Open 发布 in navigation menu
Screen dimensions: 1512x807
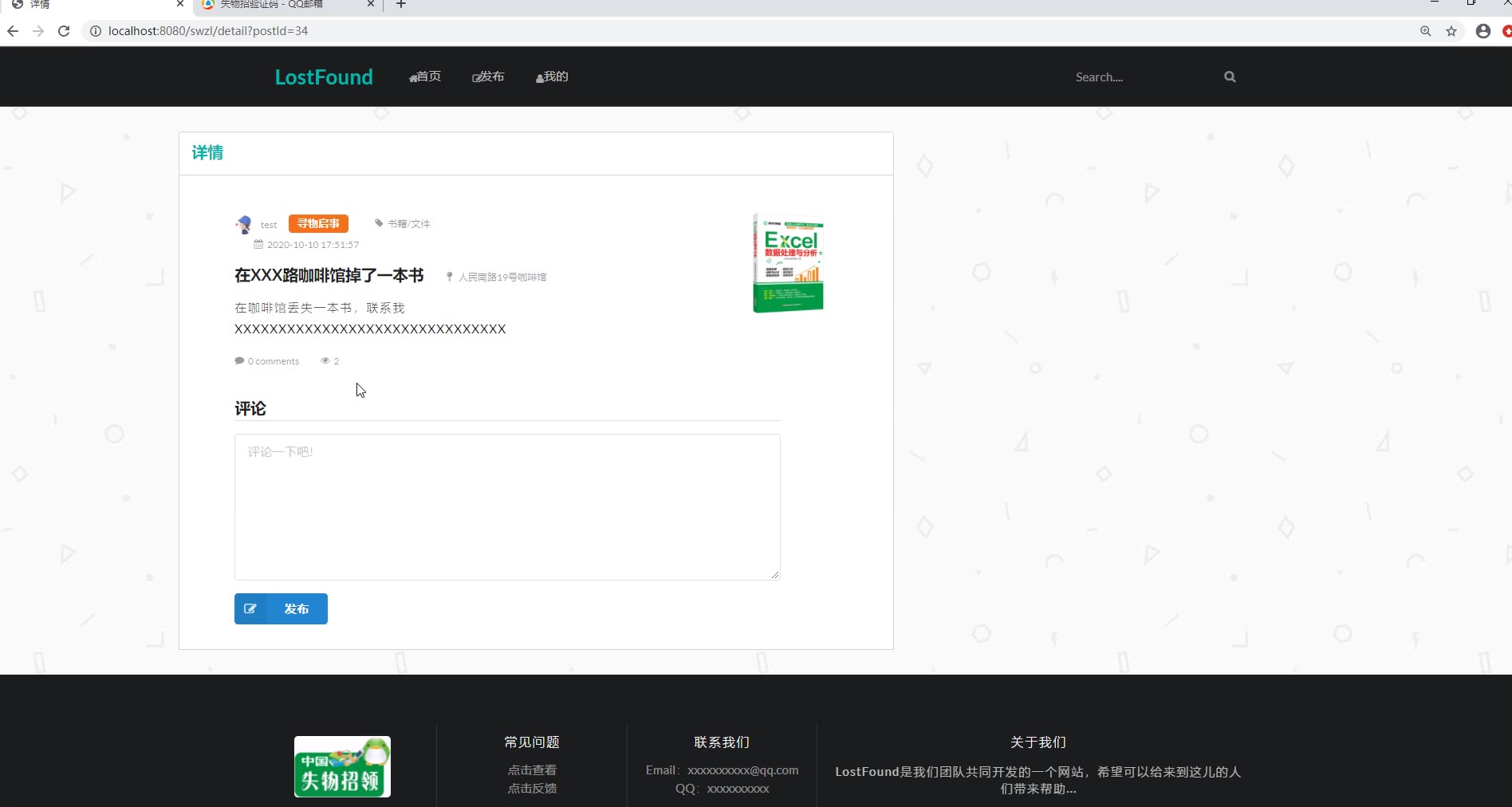[488, 77]
